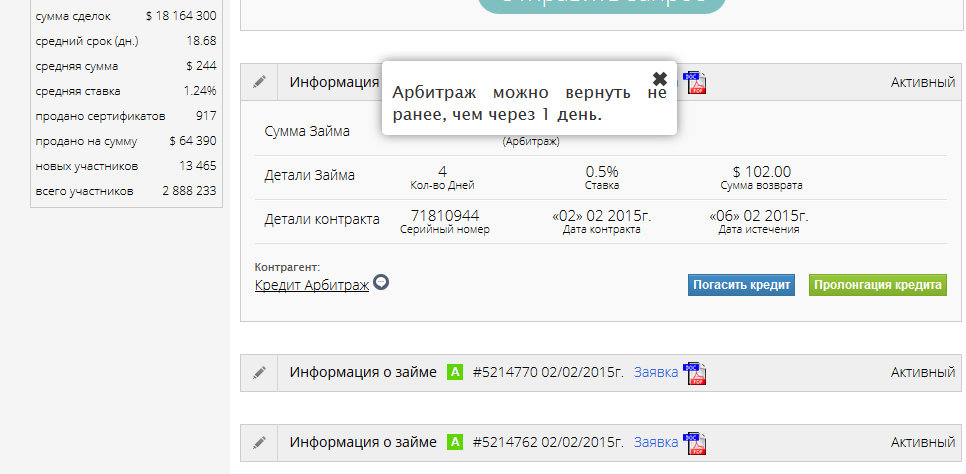Click pencil icon for loan #5214762

[259, 442]
